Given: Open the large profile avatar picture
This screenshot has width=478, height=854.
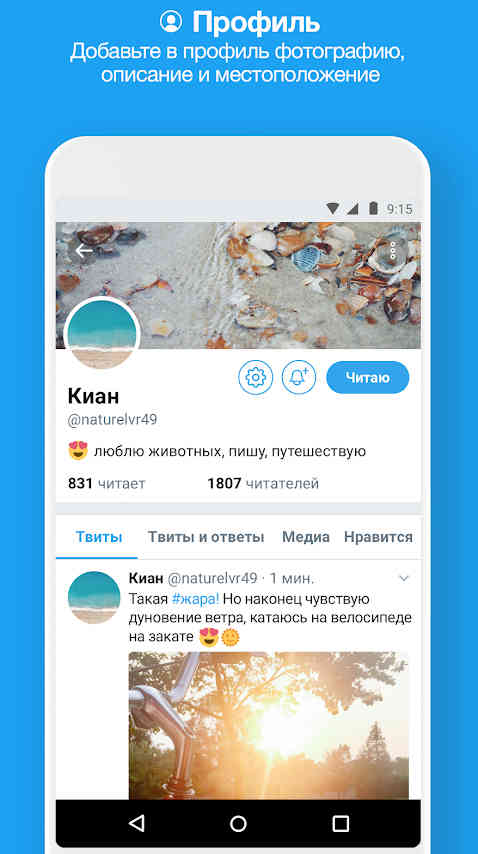Looking at the screenshot, I should click(102, 334).
